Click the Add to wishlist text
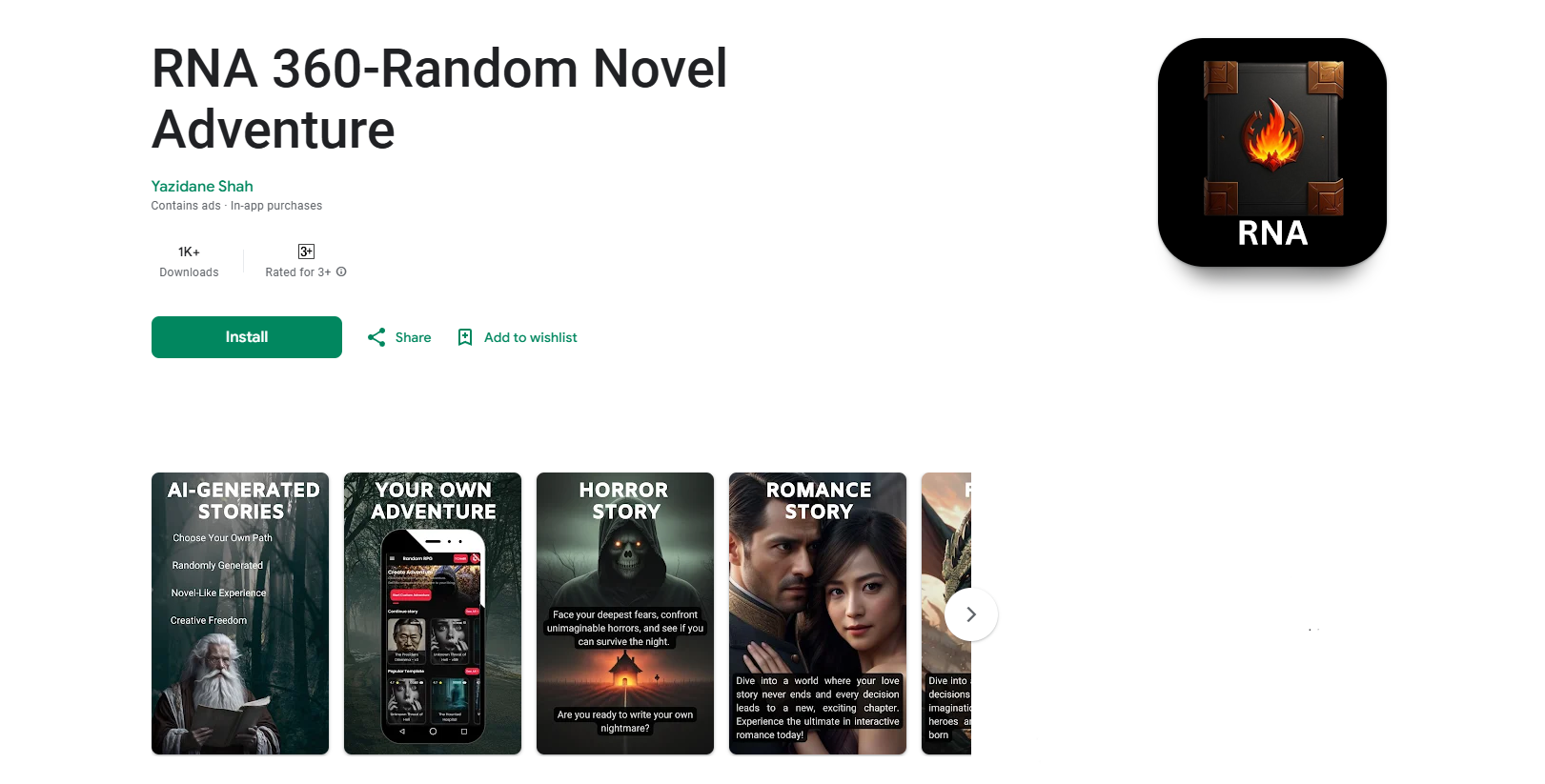Viewport: 1545px width, 784px height. click(531, 337)
